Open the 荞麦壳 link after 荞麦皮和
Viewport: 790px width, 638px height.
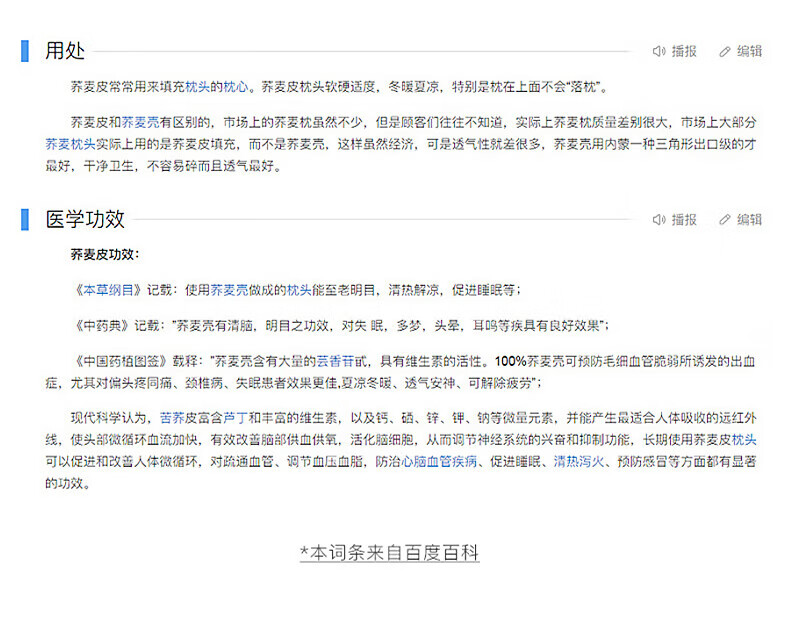(x=140, y=122)
